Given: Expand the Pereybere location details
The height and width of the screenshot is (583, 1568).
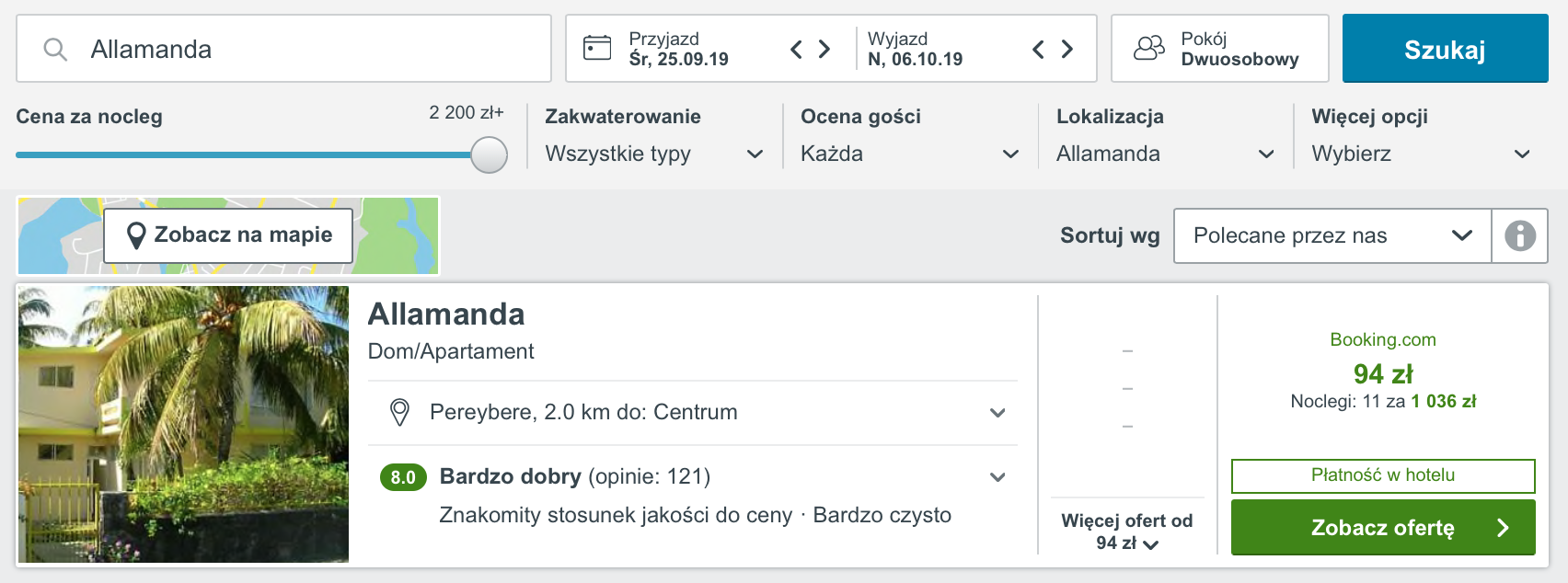Looking at the screenshot, I should pyautogui.click(x=997, y=413).
